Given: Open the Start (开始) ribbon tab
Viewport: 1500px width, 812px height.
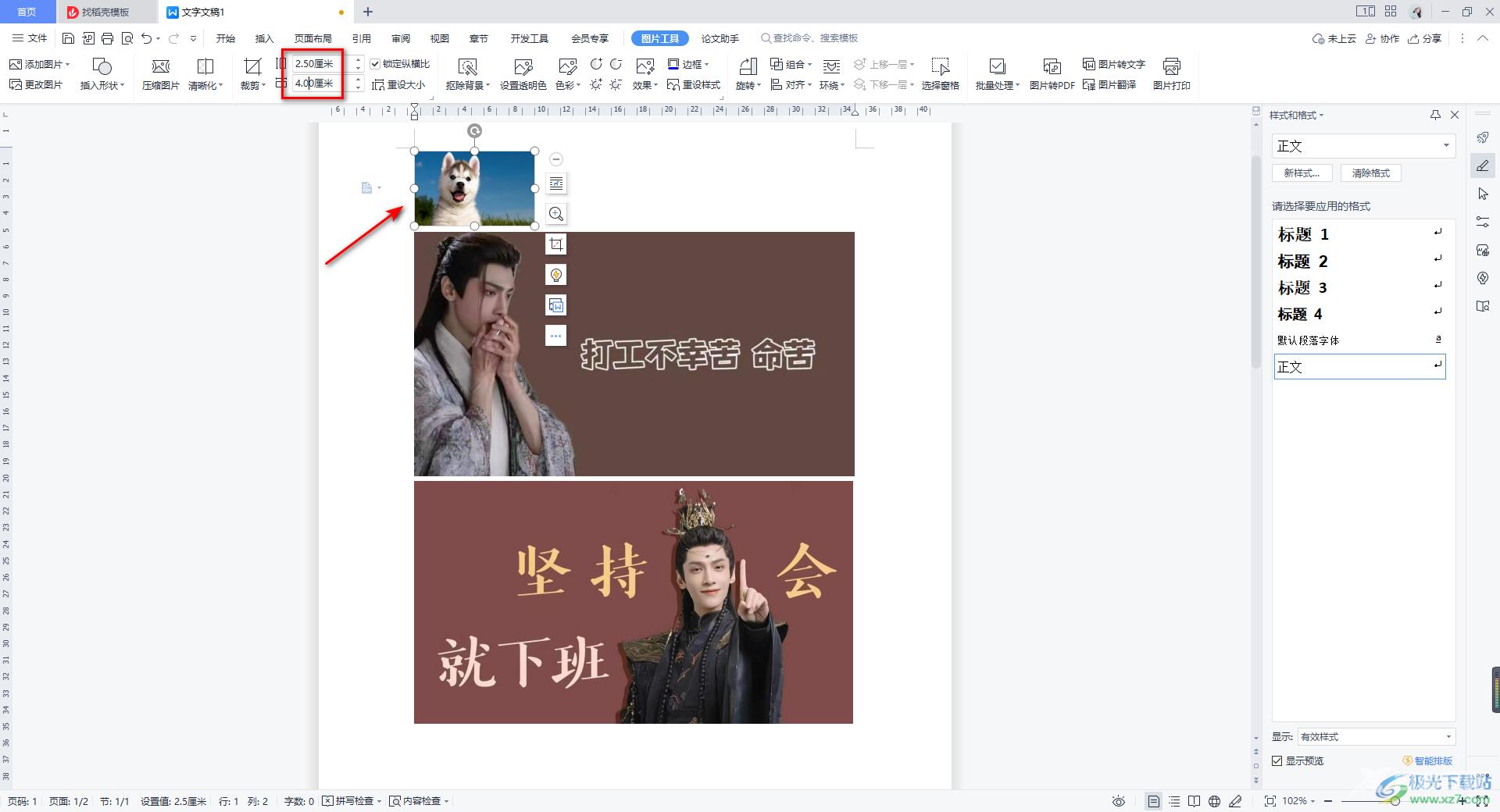Looking at the screenshot, I should coord(226,38).
